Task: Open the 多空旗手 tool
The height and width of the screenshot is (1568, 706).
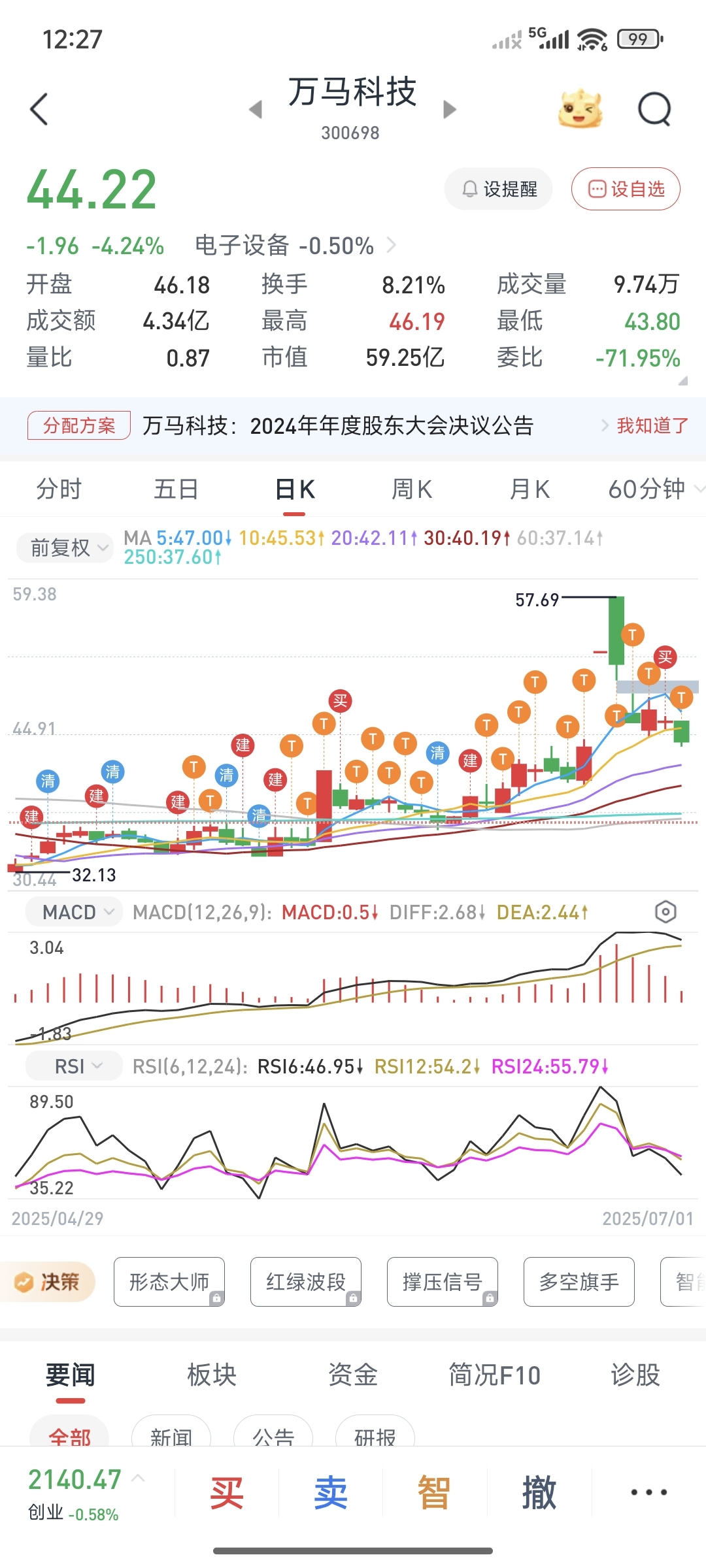Action: [579, 1282]
